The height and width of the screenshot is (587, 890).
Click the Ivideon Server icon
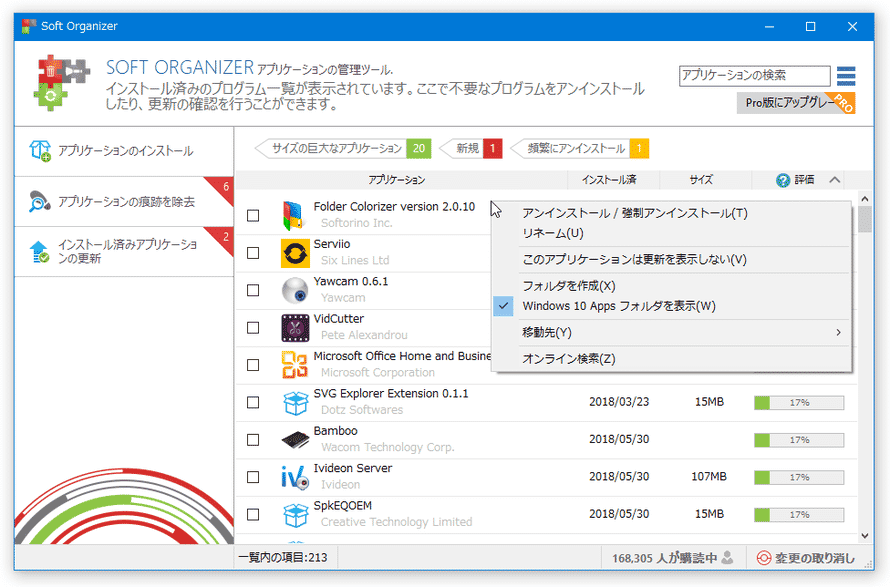[295, 477]
